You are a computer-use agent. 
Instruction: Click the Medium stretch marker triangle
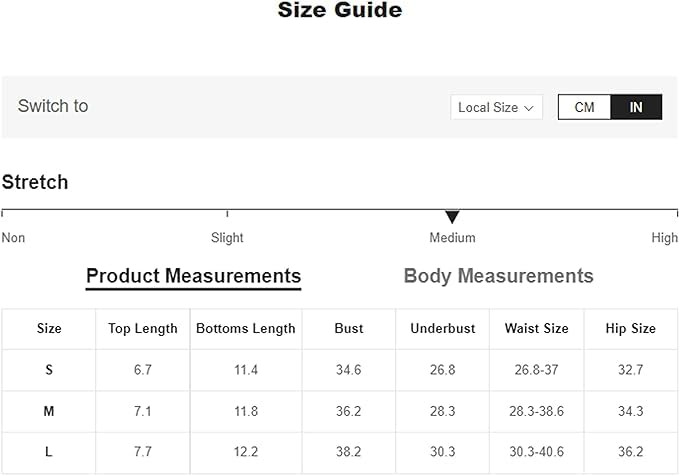[x=452, y=217]
